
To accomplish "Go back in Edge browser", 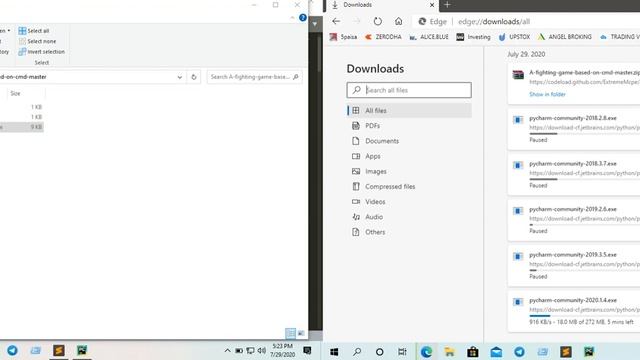I will pos(336,21).
